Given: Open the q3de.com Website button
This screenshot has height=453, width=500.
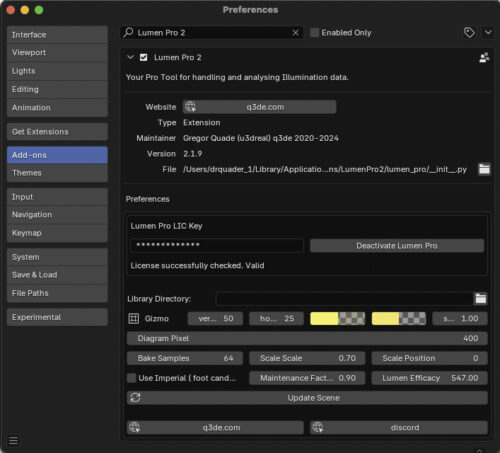Looking at the screenshot, I should tap(259, 107).
